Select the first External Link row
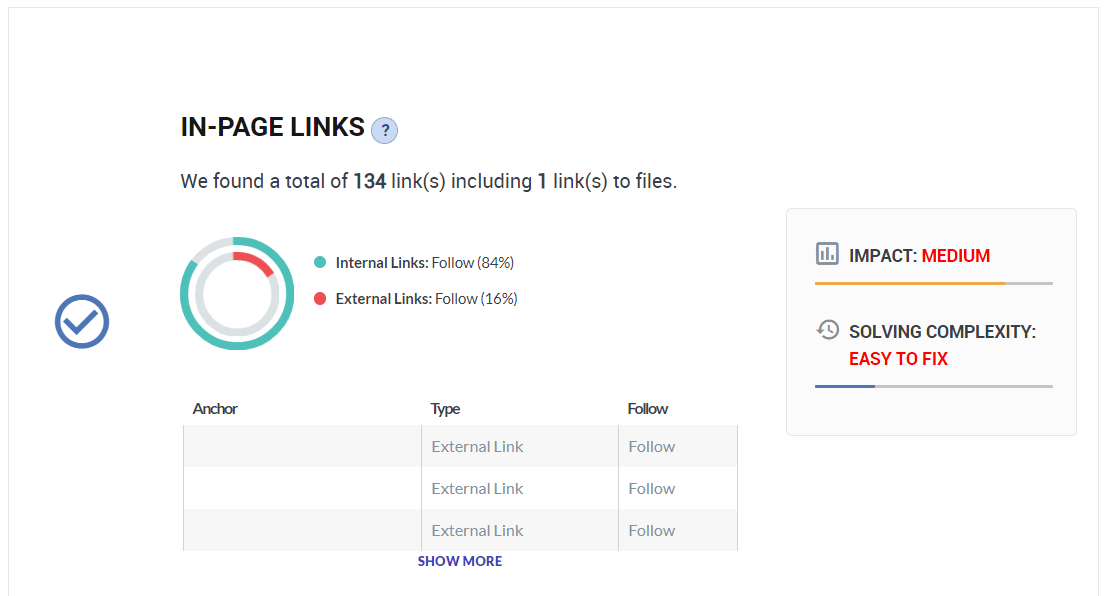This screenshot has height=596, width=1110. (x=477, y=447)
